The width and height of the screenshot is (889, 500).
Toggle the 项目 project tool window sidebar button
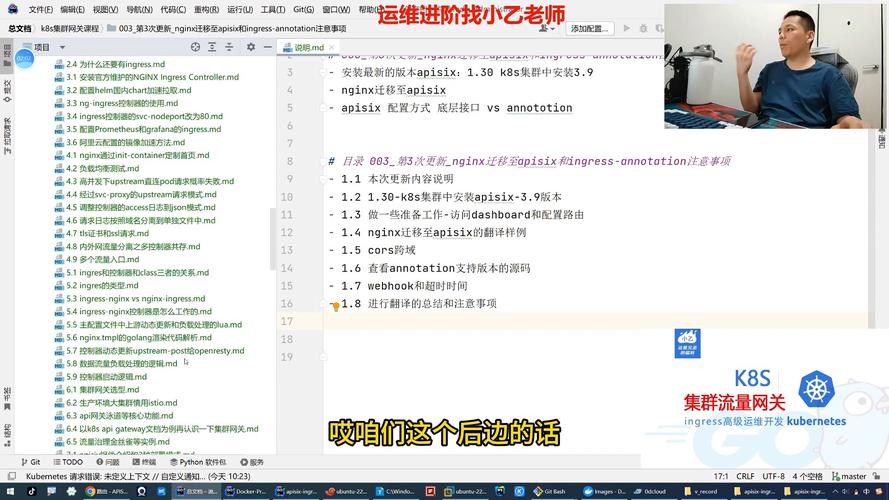tap(7, 55)
